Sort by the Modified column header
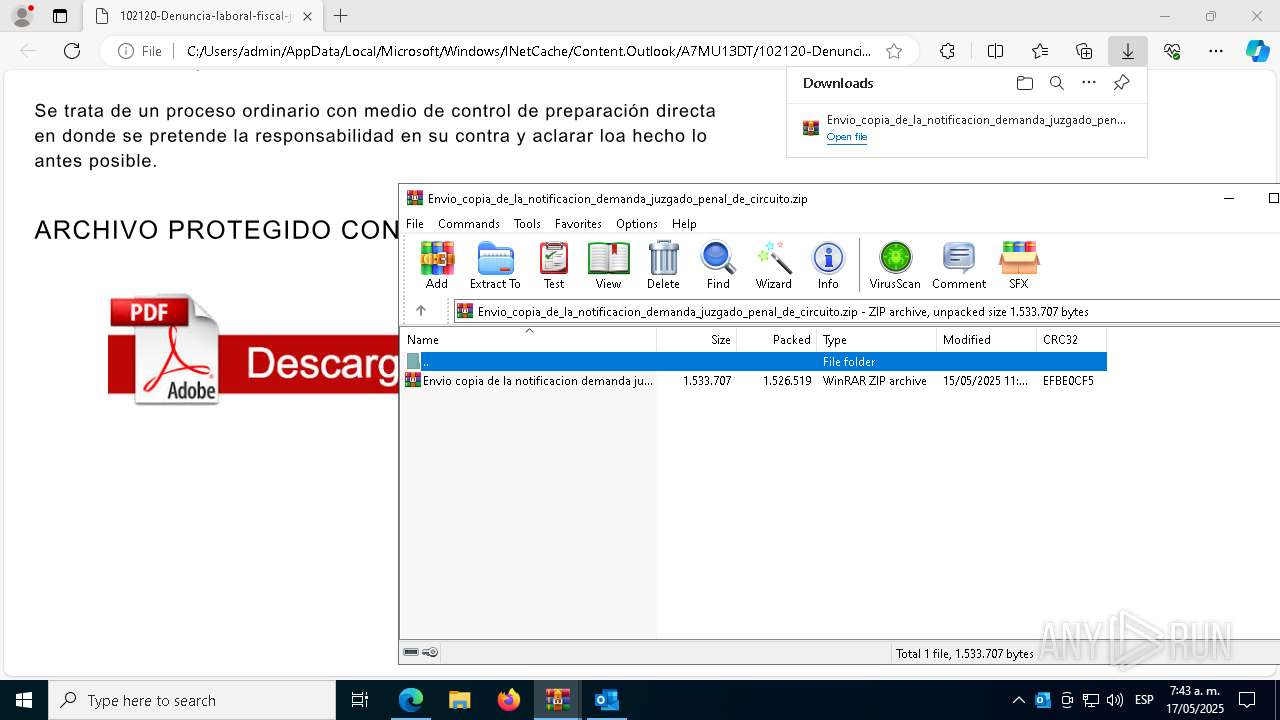The height and width of the screenshot is (720, 1280). [x=987, y=340]
